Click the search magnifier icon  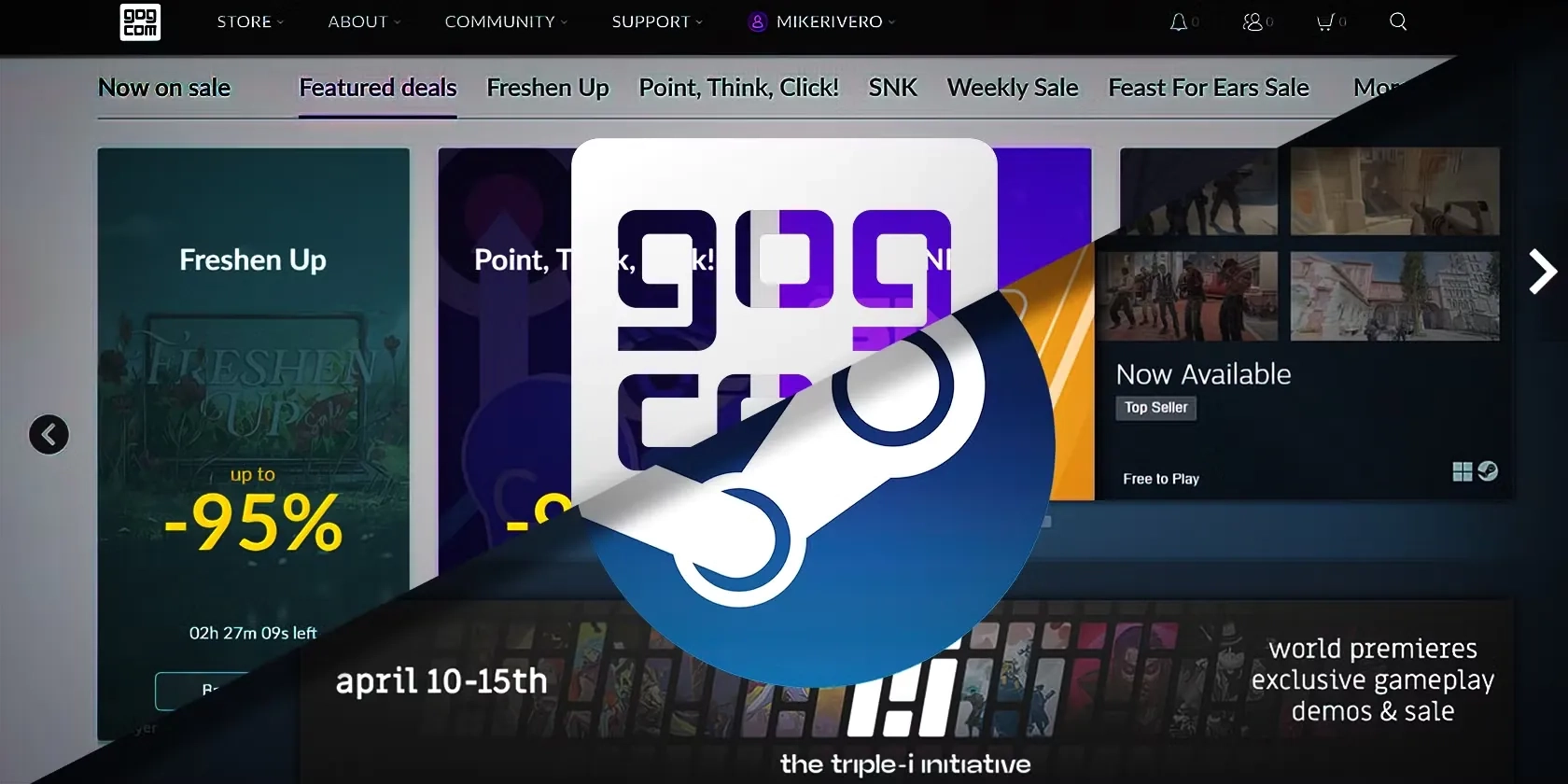pyautogui.click(x=1397, y=22)
